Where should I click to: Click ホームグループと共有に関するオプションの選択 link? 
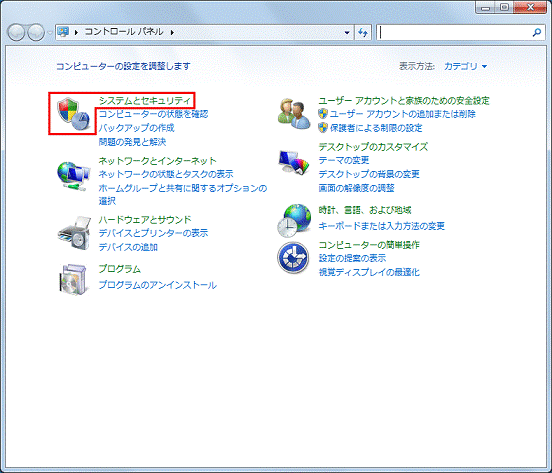[x=183, y=194]
